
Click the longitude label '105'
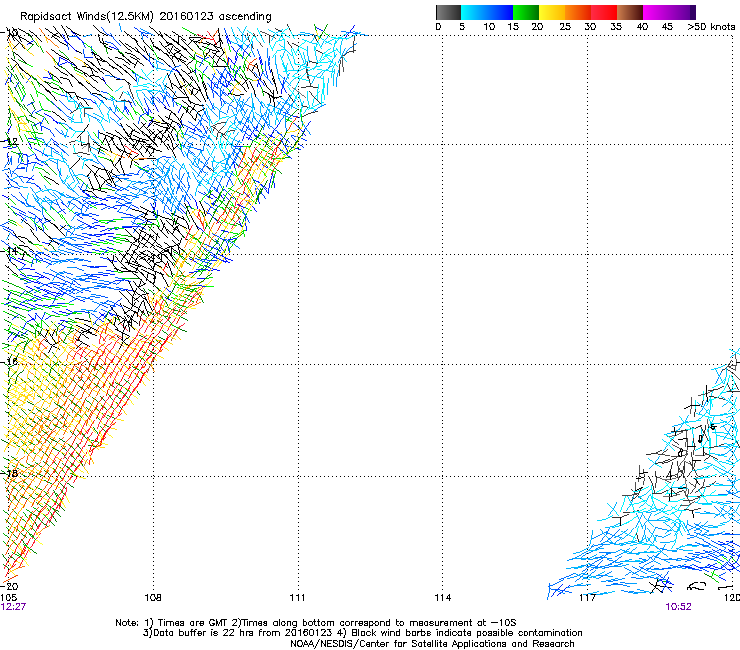tap(8, 598)
